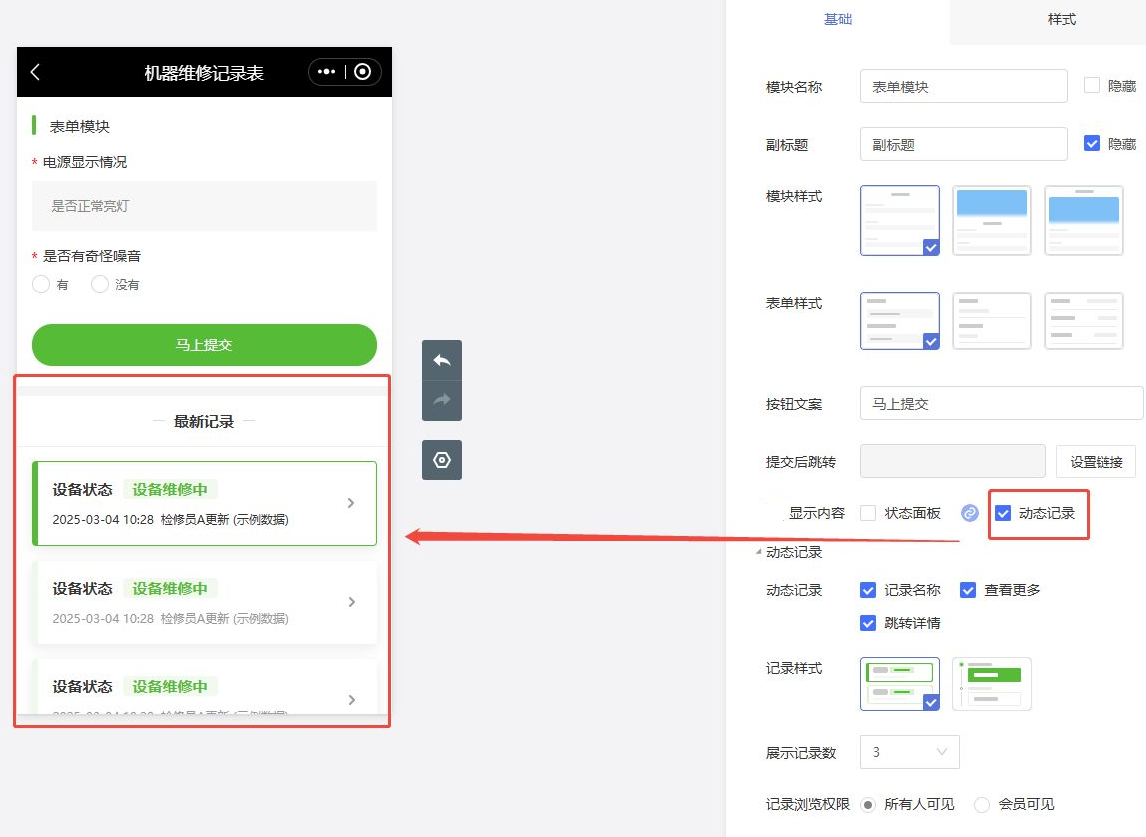Click the blue link icon beside 状态面板
Viewport: 1146px width, 837px height.
(969, 513)
